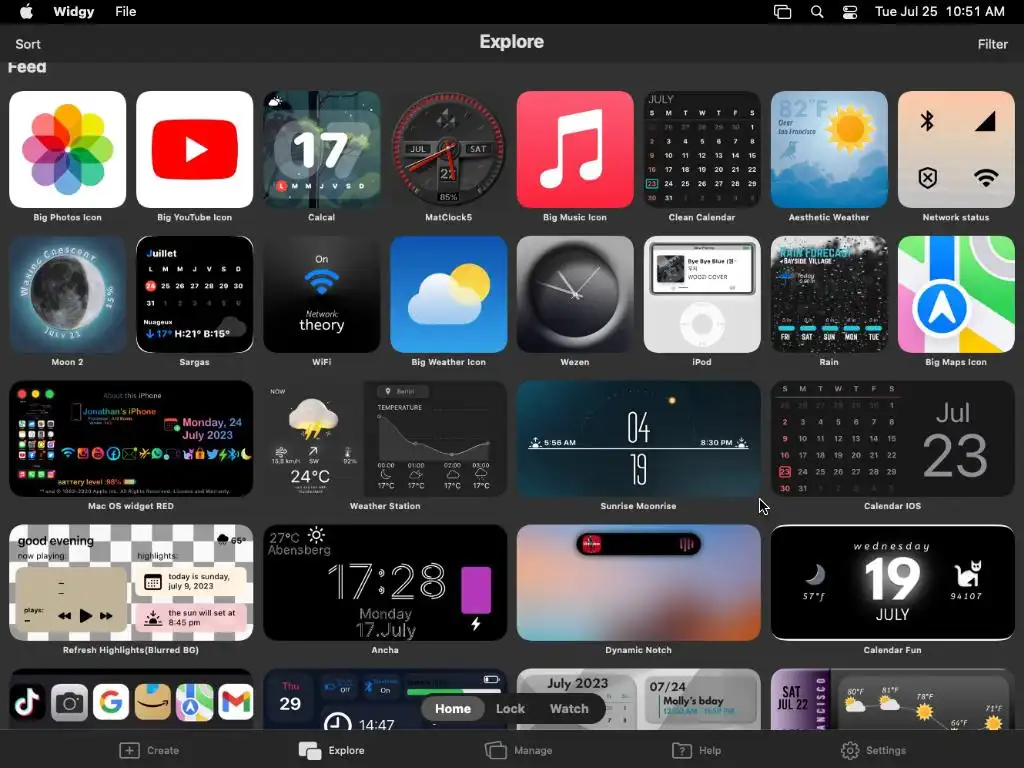1024x768 pixels.
Task: Click the Wi-Fi icon in Network status widget
Action: (985, 178)
